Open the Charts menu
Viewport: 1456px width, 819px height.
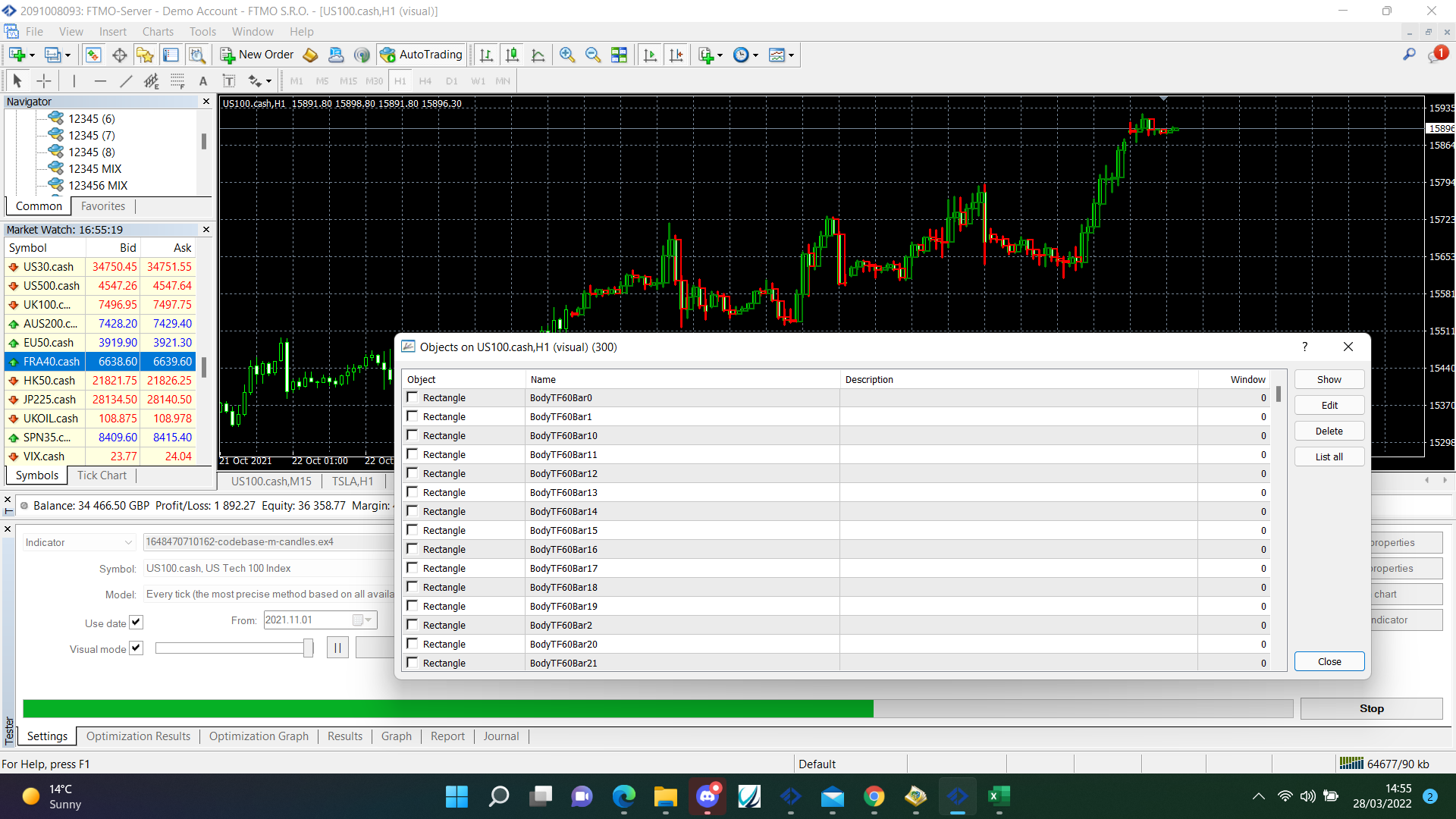click(x=158, y=32)
